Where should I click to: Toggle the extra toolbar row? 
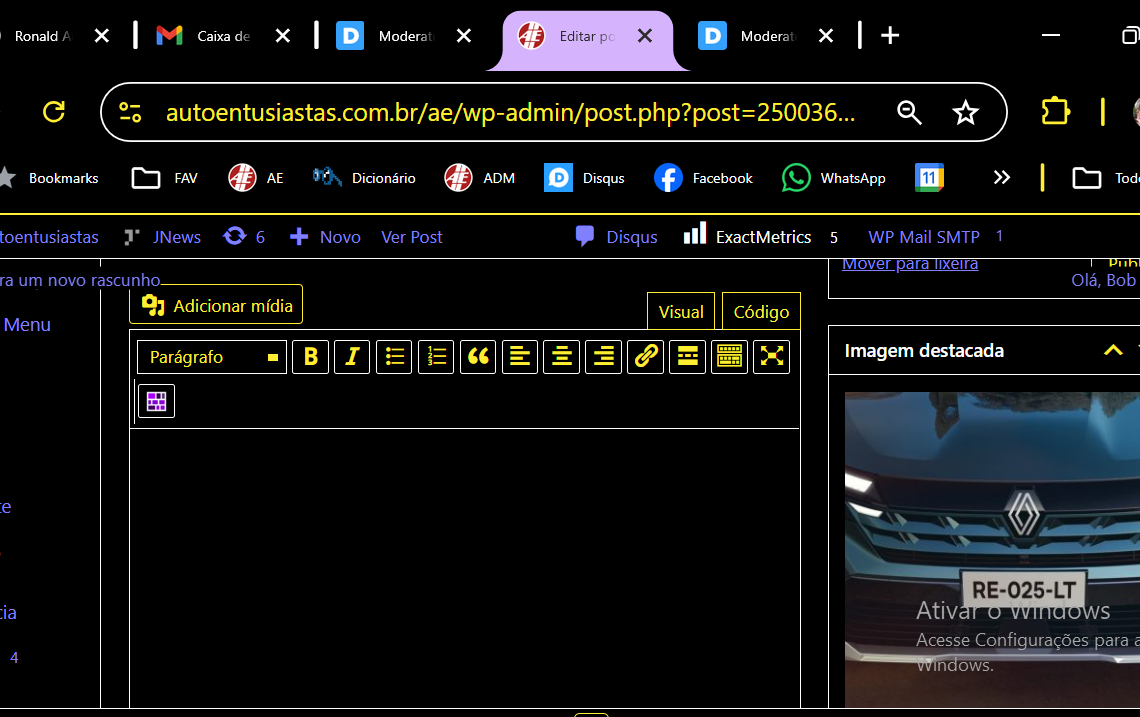(x=730, y=357)
